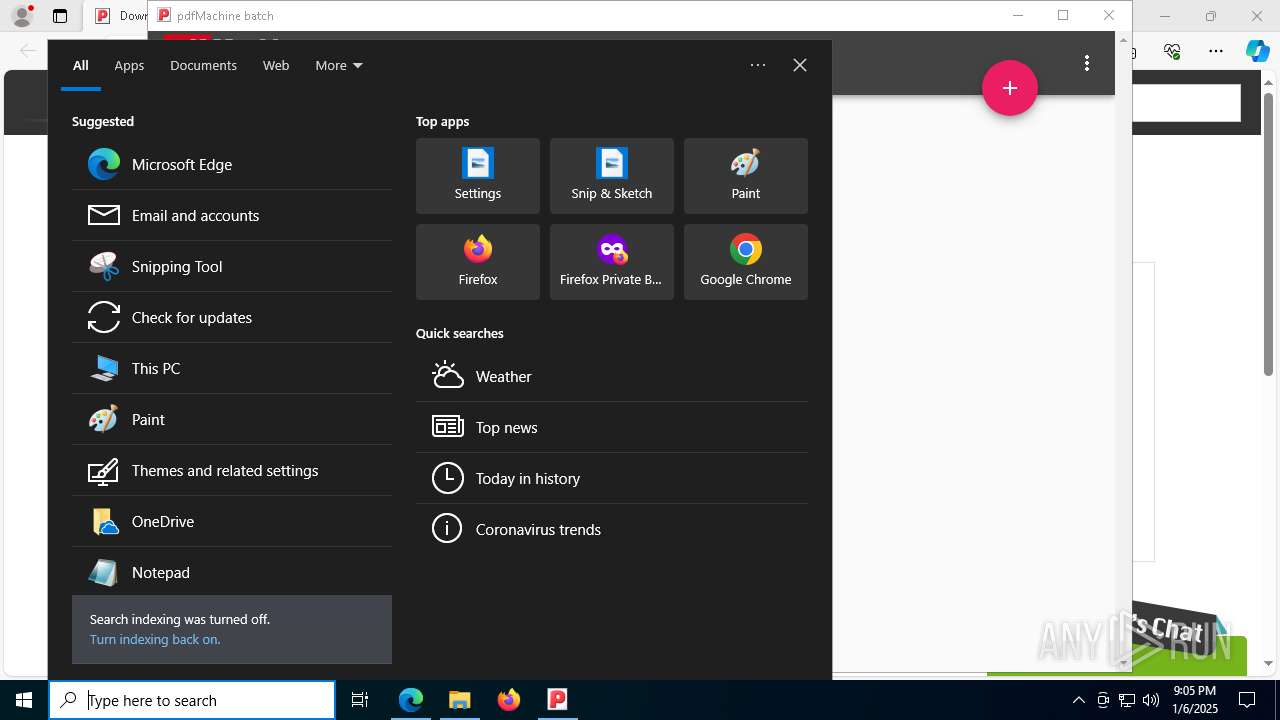This screenshot has width=1280, height=720.
Task: Show clock and calendar flyout
Action: pos(1194,700)
